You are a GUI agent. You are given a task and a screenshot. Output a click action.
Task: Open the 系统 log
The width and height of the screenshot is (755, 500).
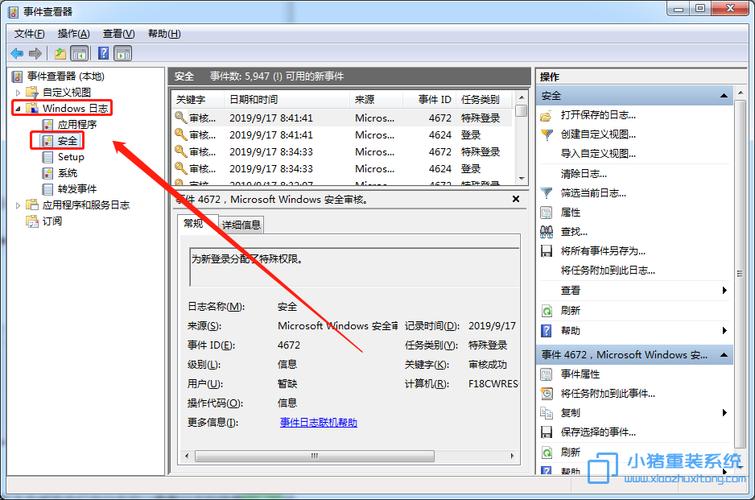67,172
